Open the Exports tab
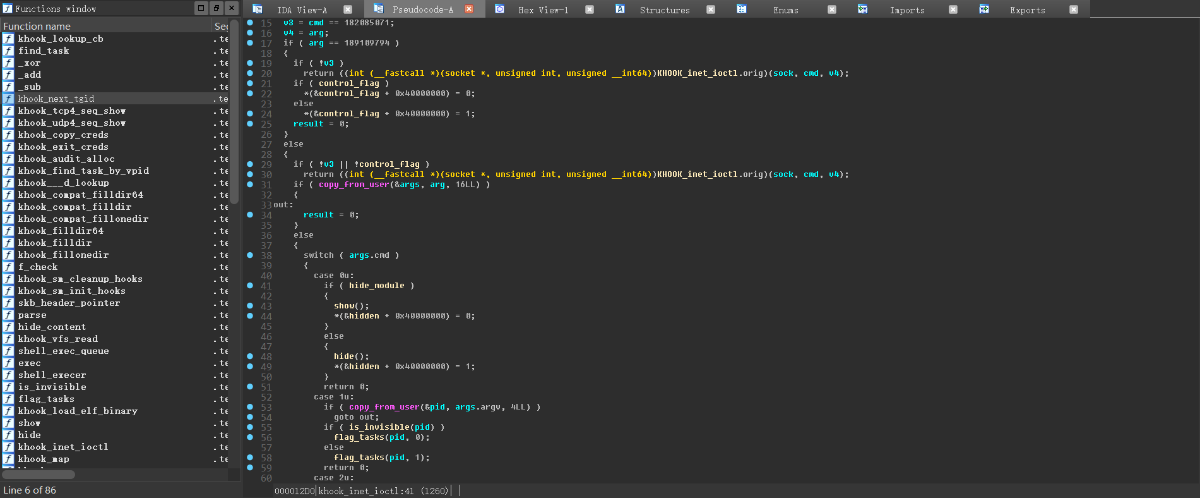 [1027, 9]
